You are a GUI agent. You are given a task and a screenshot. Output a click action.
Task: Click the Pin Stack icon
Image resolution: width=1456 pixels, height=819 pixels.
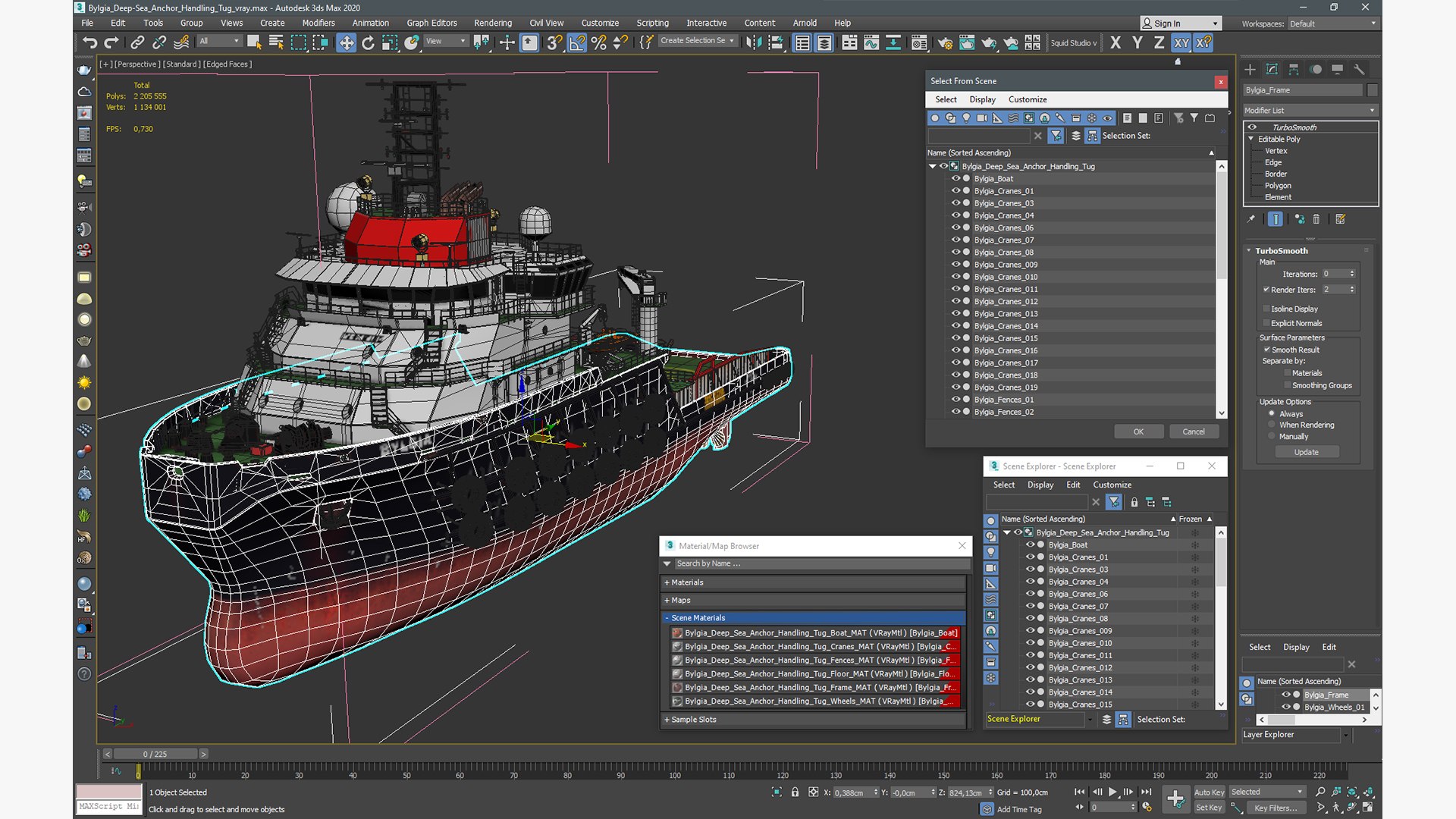(1251, 219)
